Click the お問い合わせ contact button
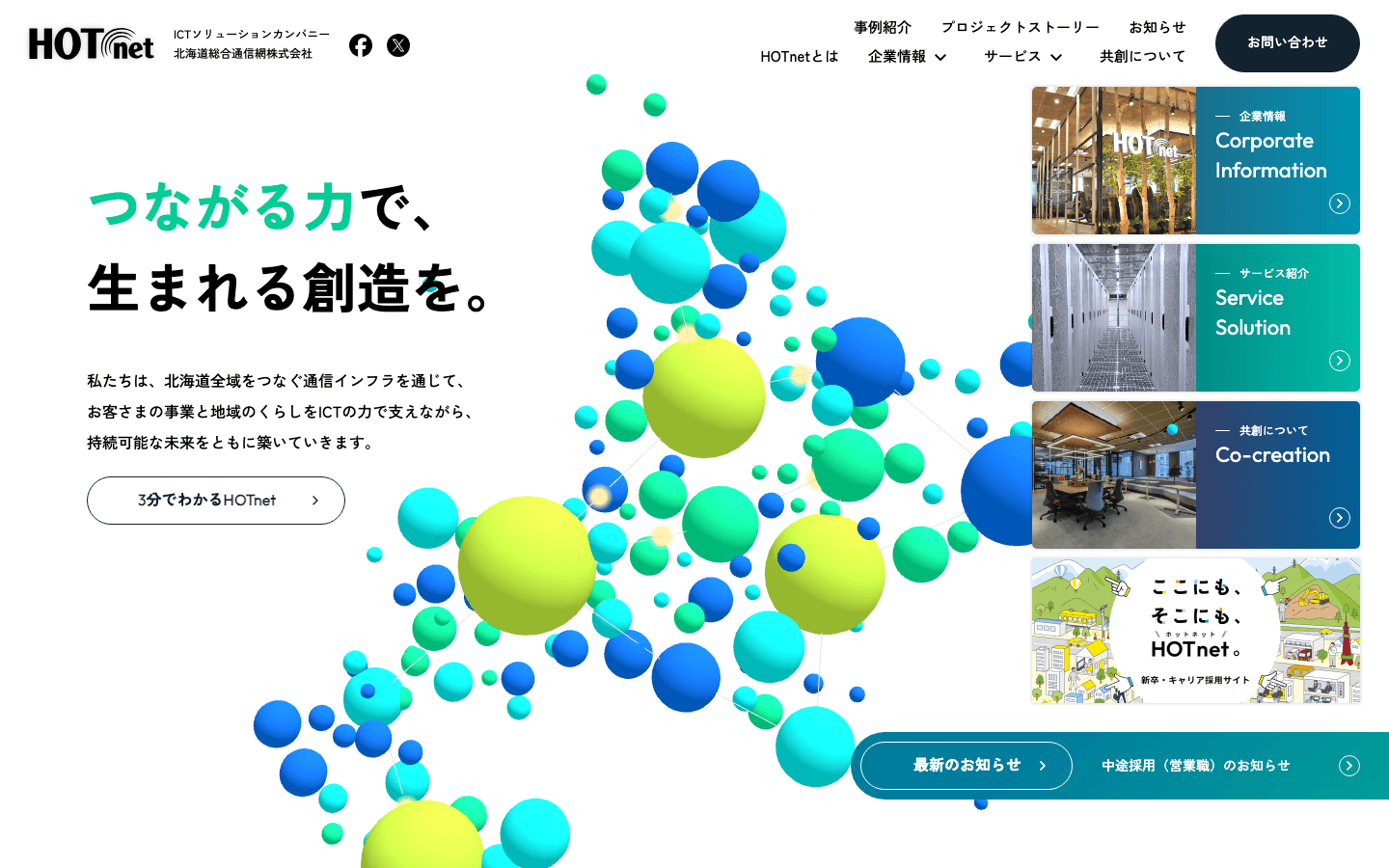Viewport: 1389px width, 868px height. [x=1288, y=43]
